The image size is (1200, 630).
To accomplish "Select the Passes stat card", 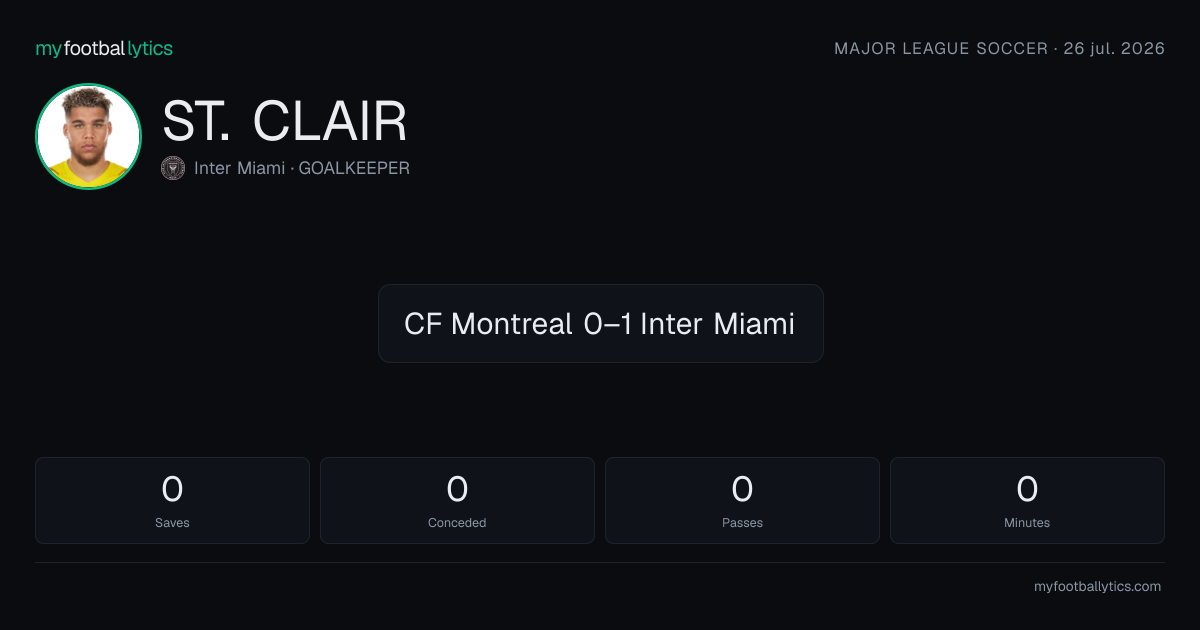I will tap(742, 500).
